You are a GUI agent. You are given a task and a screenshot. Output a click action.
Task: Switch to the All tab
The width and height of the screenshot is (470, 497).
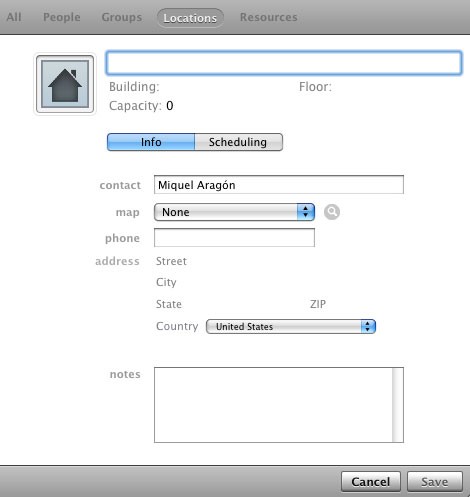[x=14, y=17]
